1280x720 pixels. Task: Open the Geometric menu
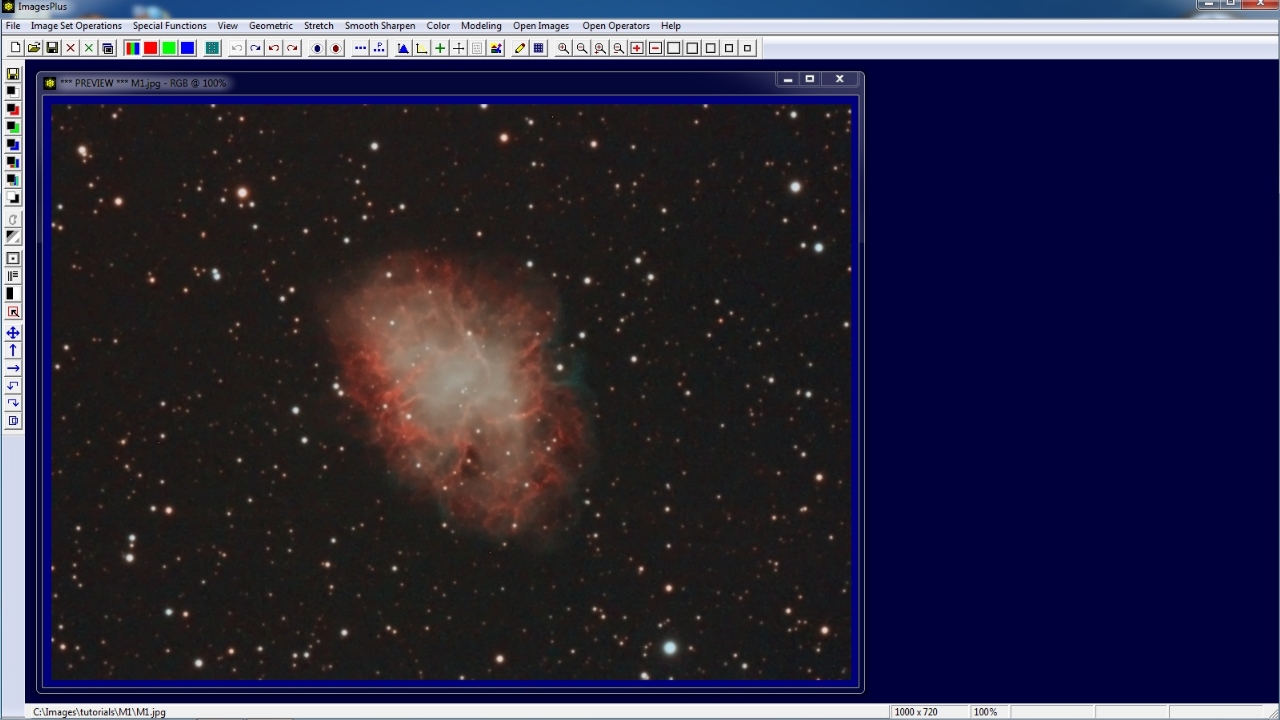(271, 26)
